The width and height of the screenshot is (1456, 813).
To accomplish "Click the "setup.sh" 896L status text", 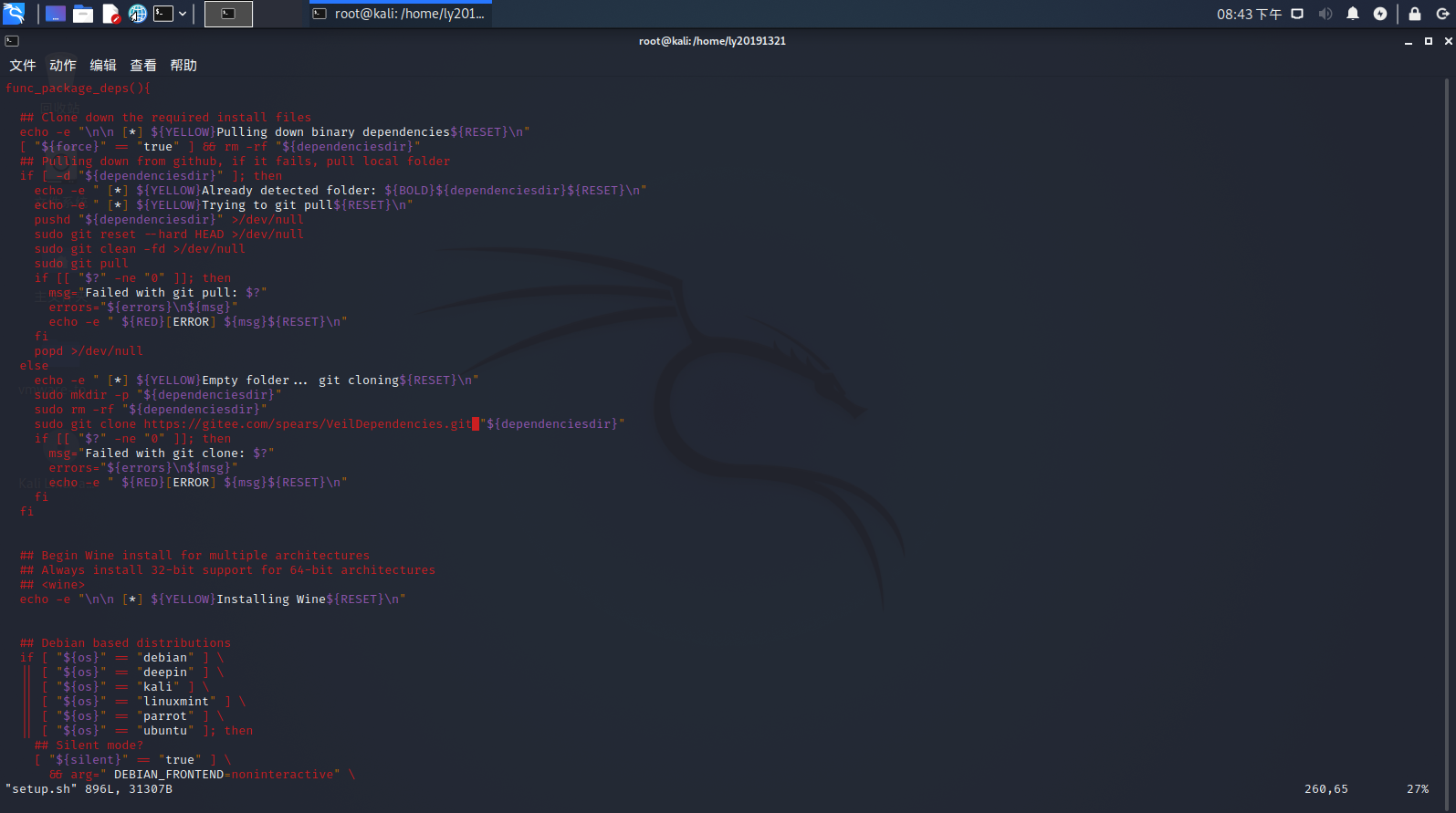I will pyautogui.click(x=89, y=789).
